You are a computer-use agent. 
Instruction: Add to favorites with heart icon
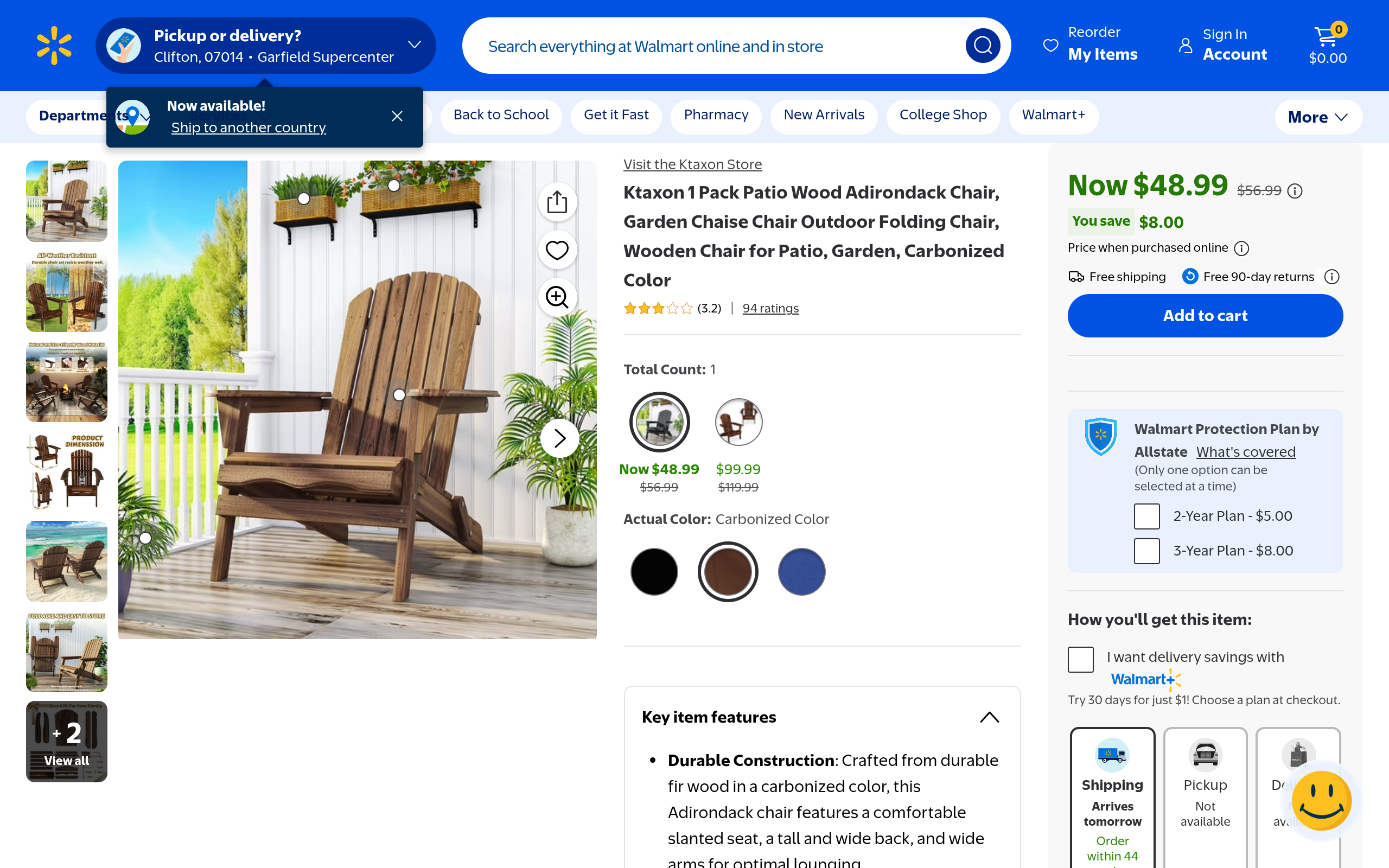point(557,250)
